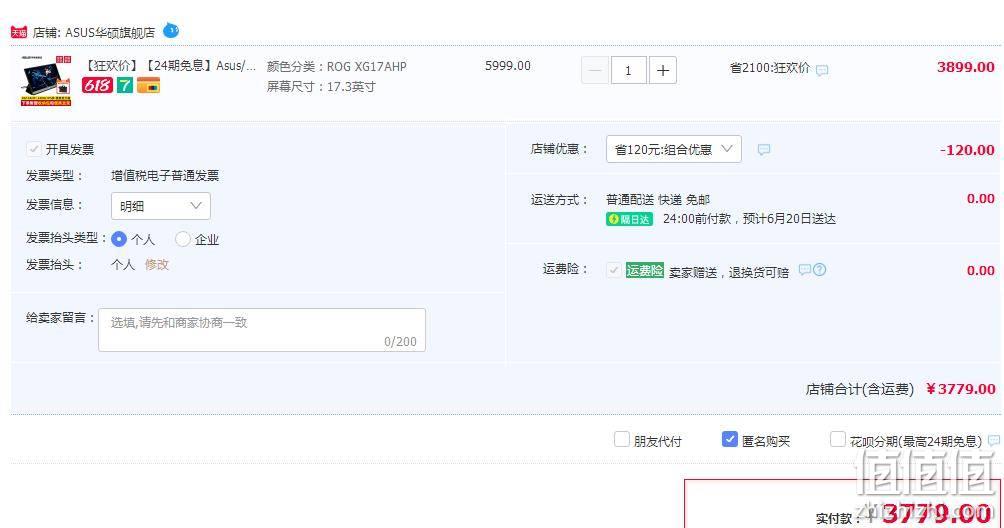This screenshot has width=1004, height=528.
Task: Click the comment icon next to 省2100:狂欢价
Action: tap(822, 70)
